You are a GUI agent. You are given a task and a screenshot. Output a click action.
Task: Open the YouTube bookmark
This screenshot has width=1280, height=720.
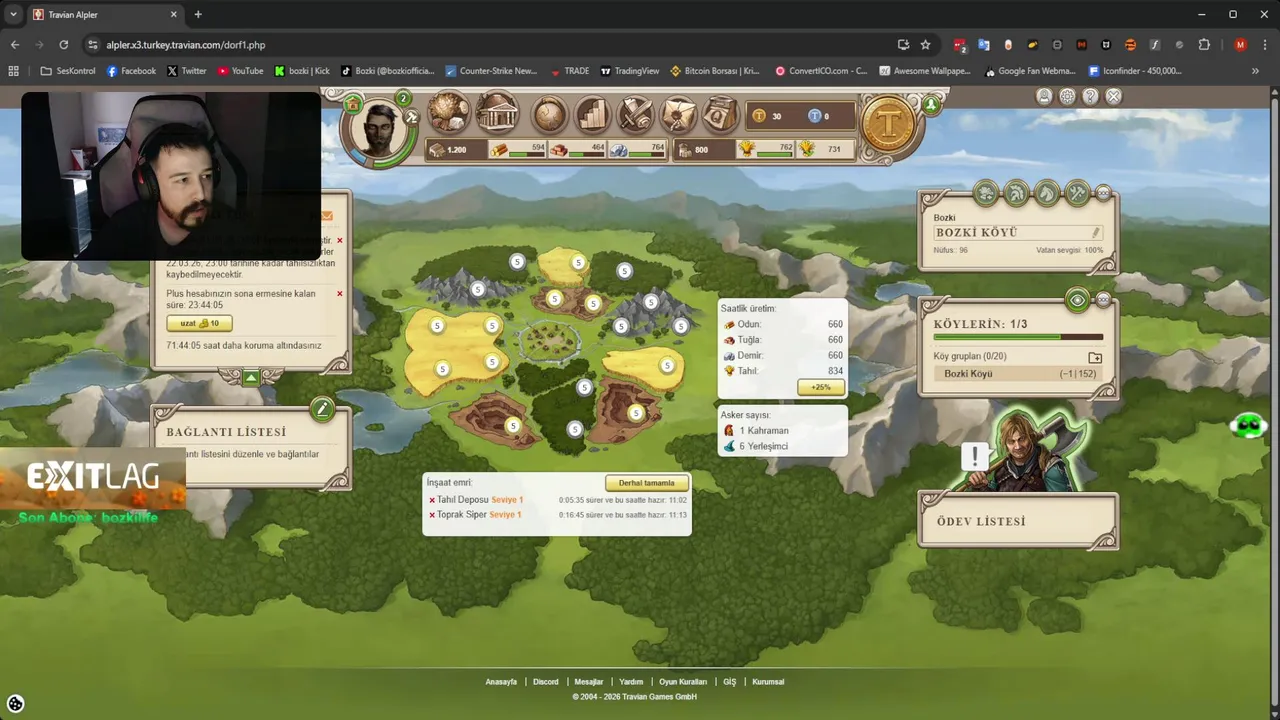point(240,71)
